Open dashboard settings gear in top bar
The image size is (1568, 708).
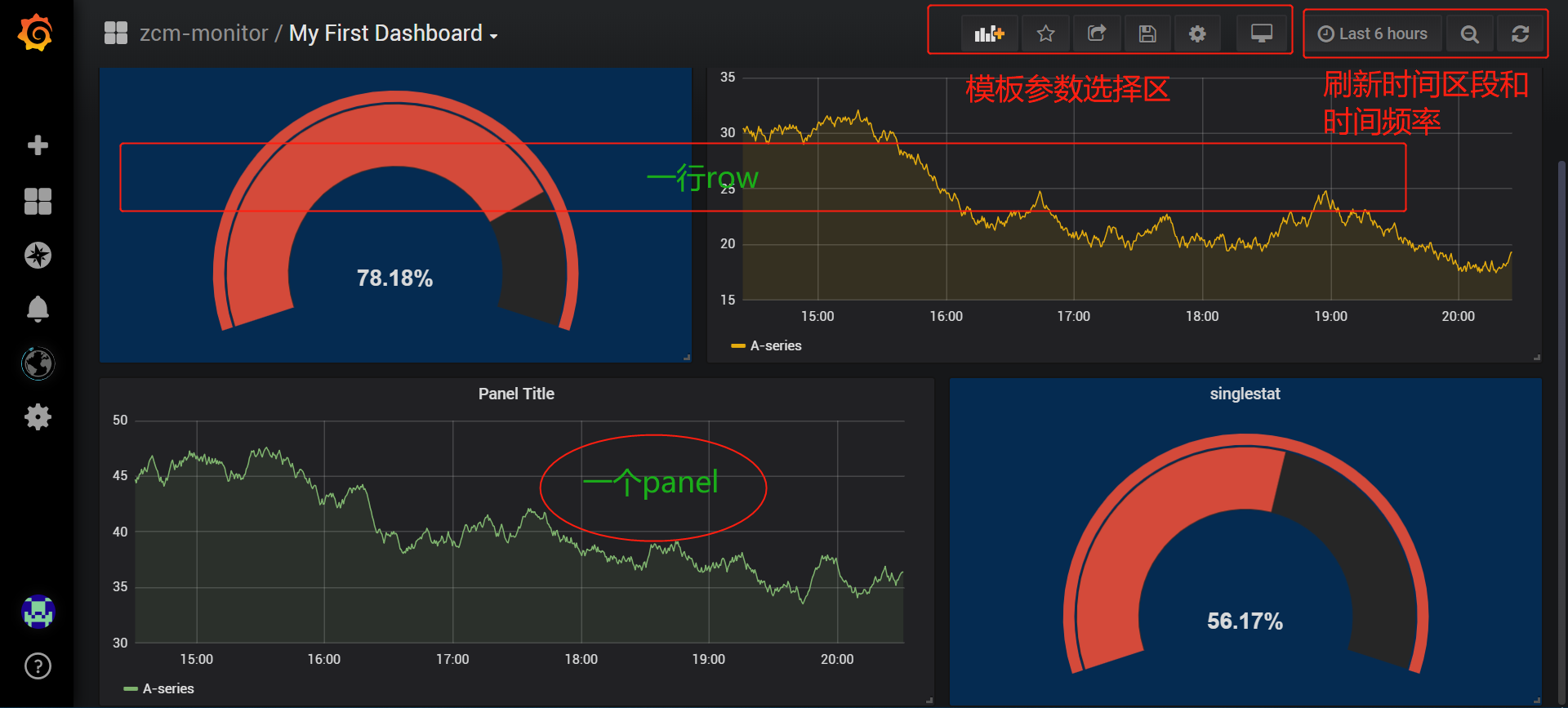1197,33
